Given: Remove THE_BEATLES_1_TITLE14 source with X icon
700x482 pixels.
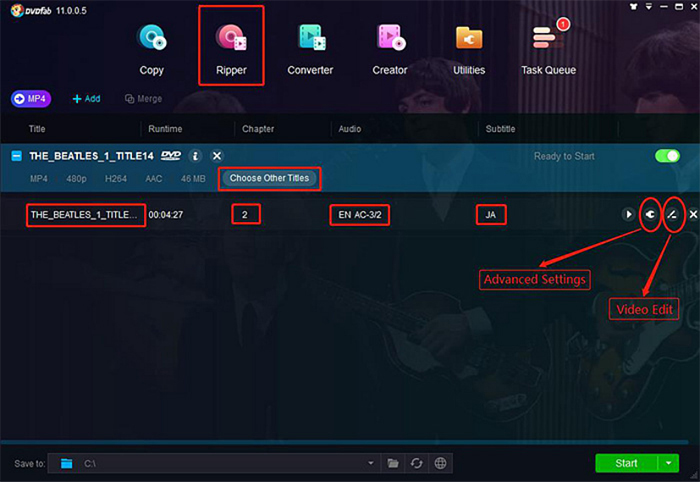Looking at the screenshot, I should (217, 156).
